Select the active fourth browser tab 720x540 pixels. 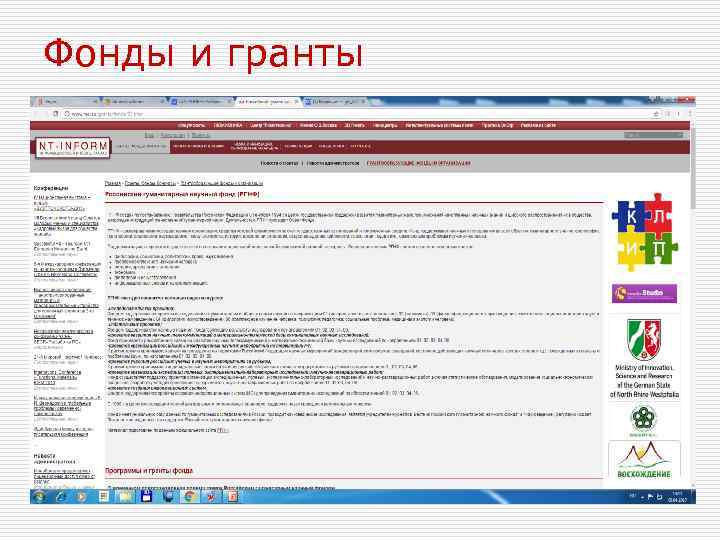click(x=268, y=101)
